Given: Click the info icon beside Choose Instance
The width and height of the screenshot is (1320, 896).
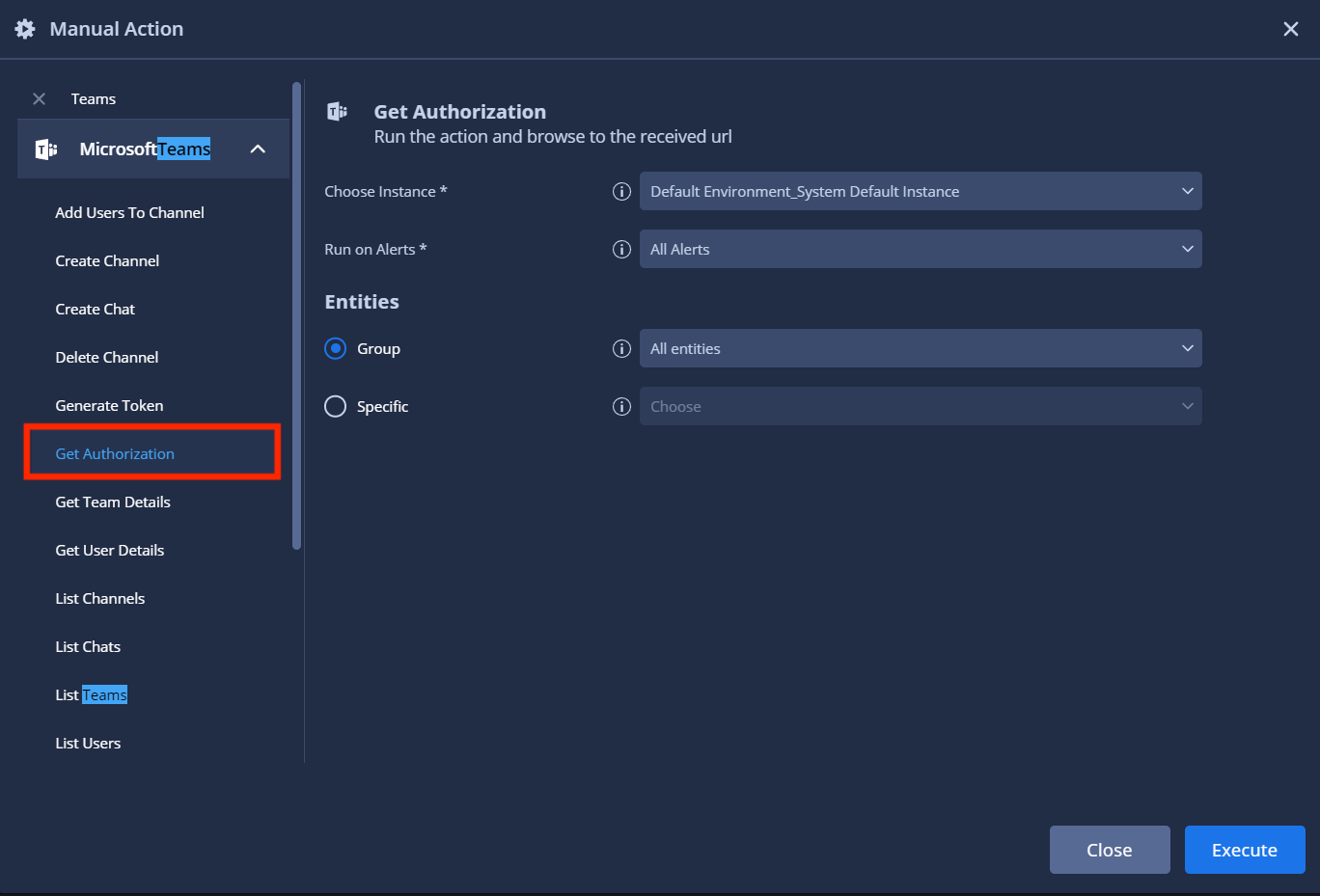Looking at the screenshot, I should [x=621, y=191].
